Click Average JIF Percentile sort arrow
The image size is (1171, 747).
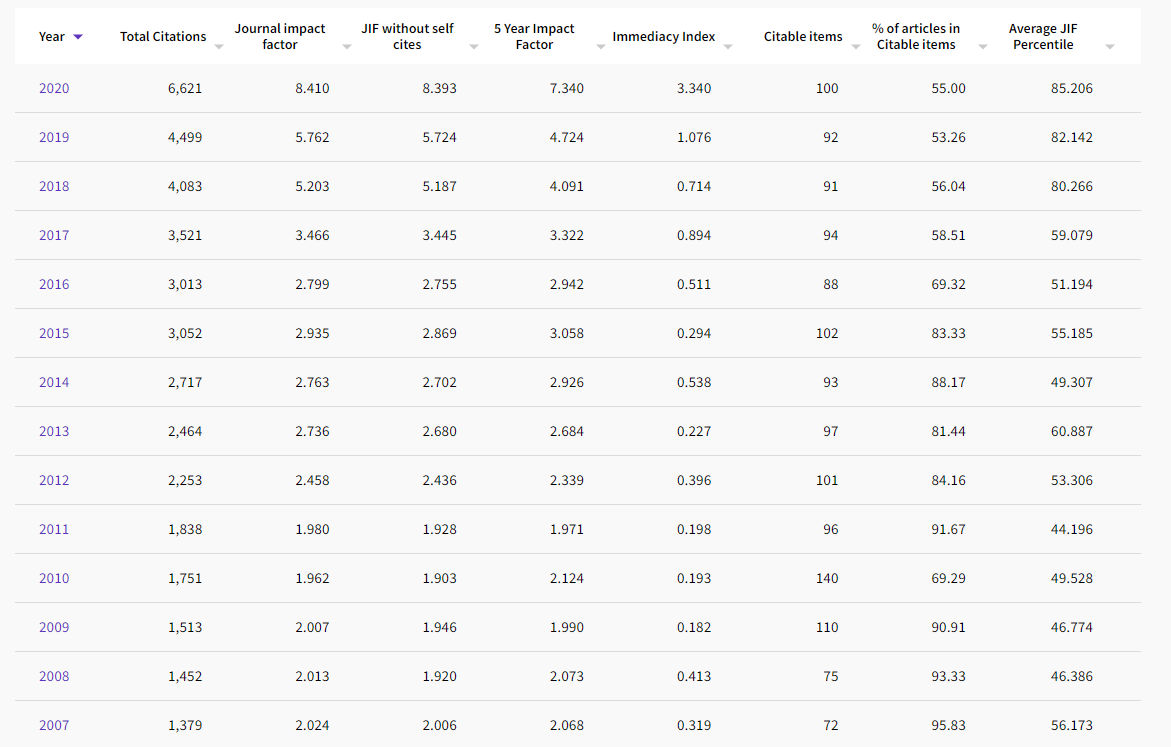(x=1110, y=47)
